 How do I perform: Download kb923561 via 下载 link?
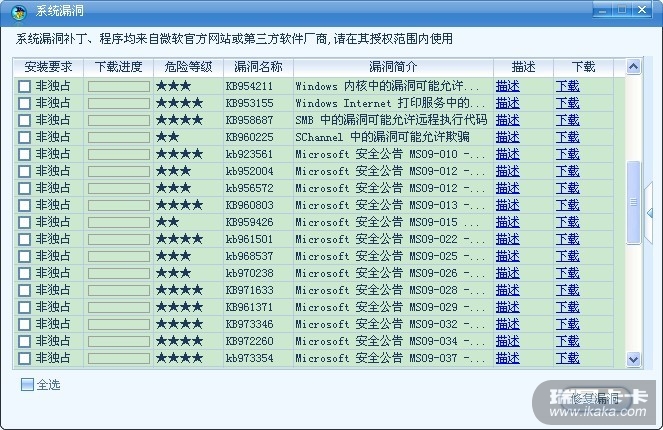click(567, 154)
